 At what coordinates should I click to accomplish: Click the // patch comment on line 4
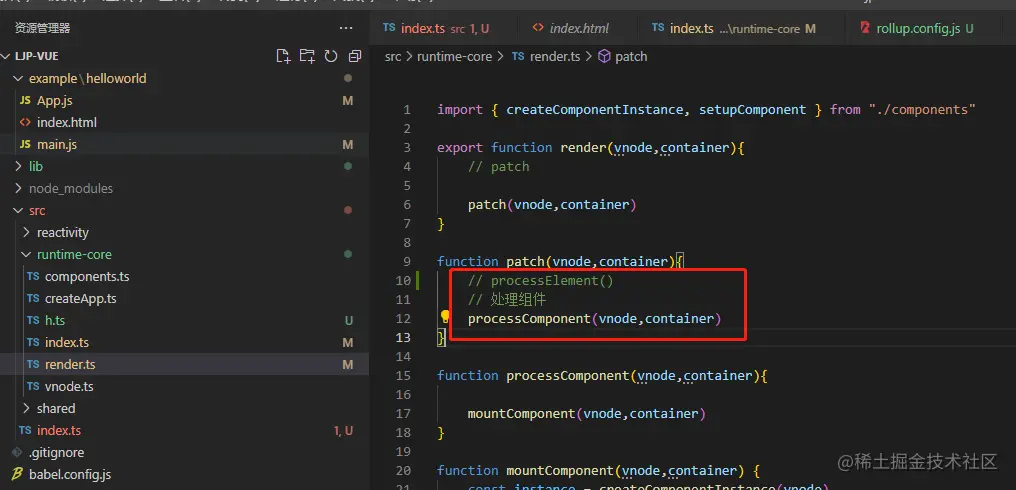499,167
